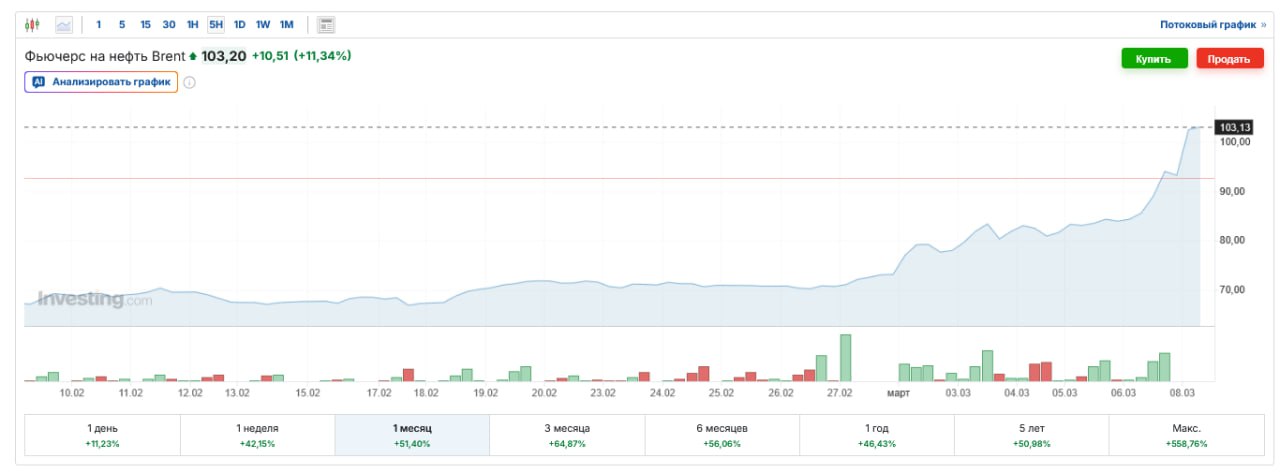Choose the 15 minute interval
The image size is (1280, 473).
tap(145, 24)
